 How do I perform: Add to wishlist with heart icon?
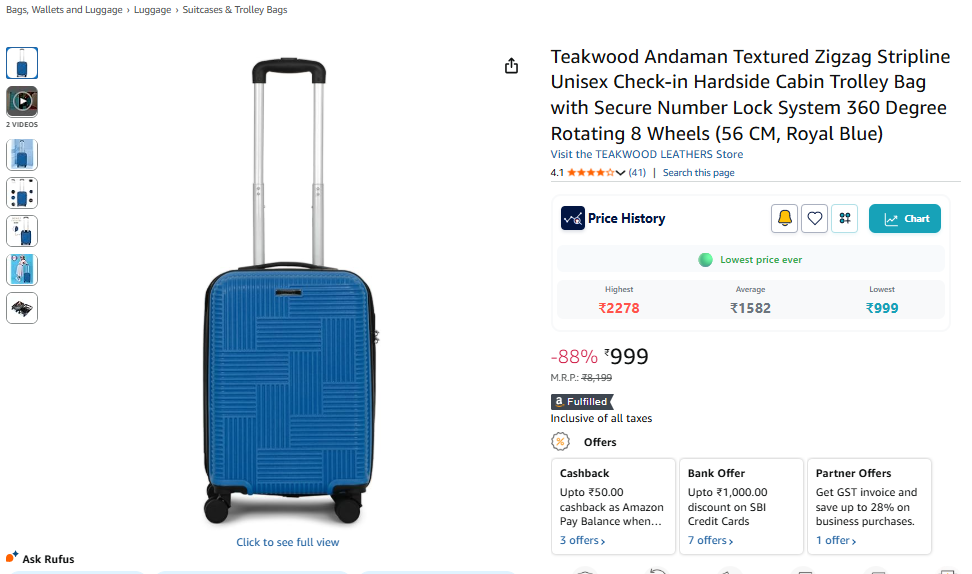pos(815,218)
